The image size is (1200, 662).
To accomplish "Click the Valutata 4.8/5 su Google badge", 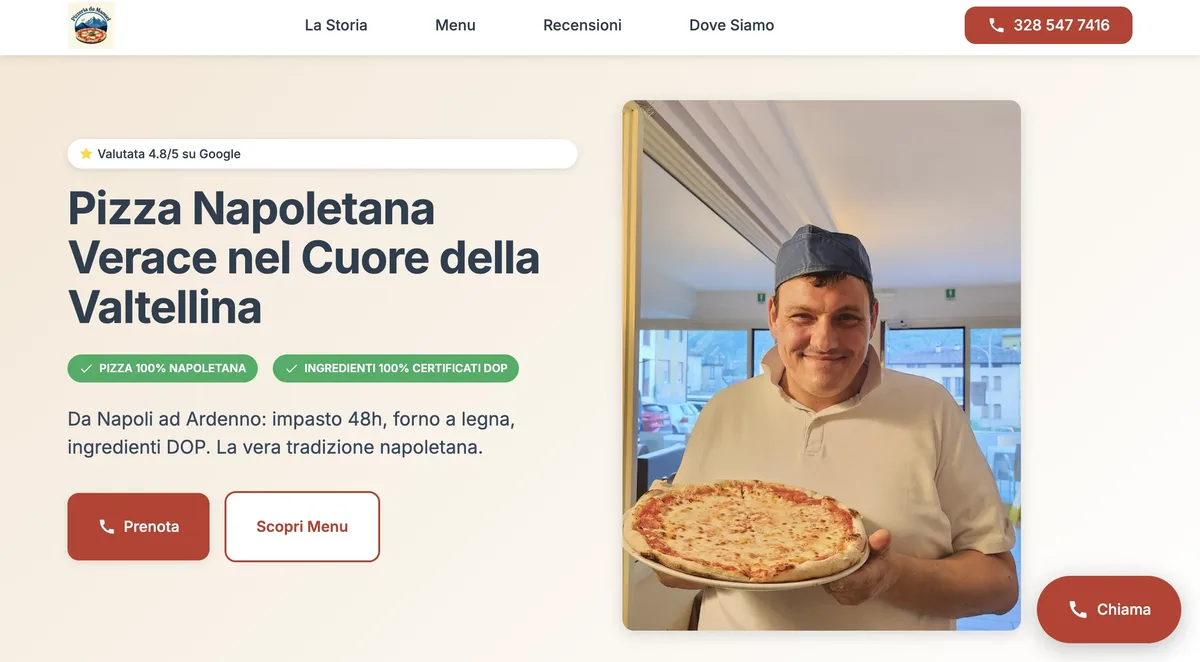I will [322, 153].
